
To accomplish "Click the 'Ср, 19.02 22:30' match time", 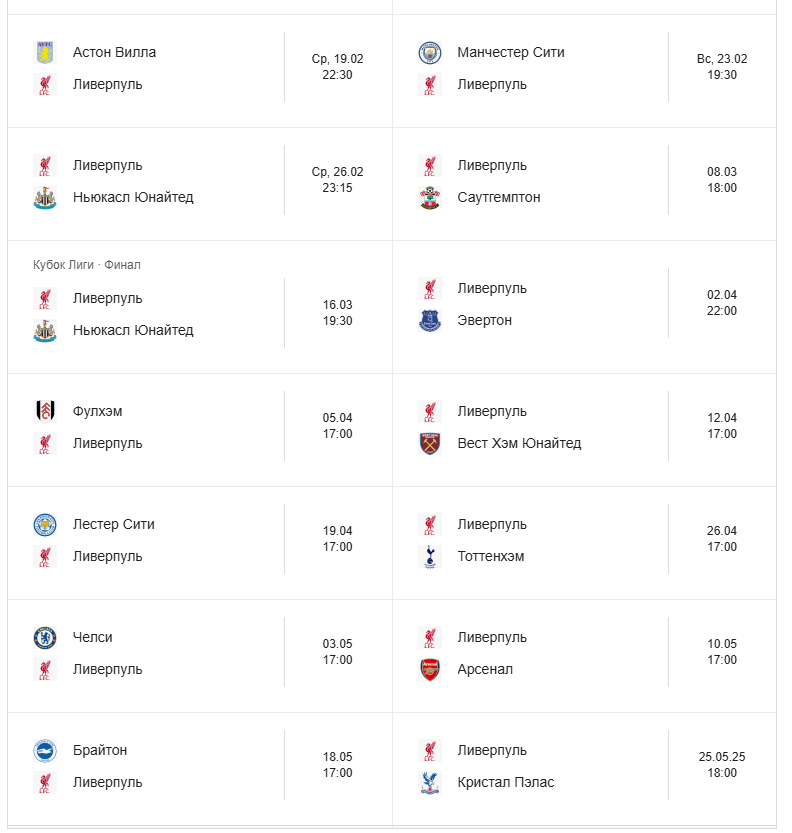I will point(337,67).
